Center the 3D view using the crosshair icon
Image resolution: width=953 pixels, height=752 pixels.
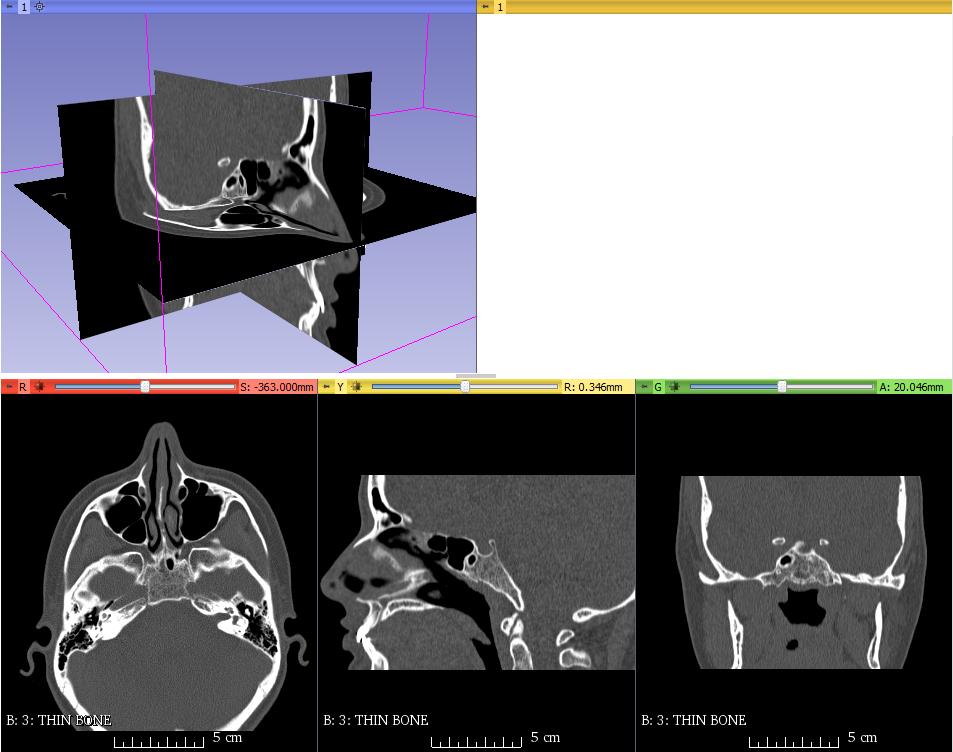pos(40,7)
